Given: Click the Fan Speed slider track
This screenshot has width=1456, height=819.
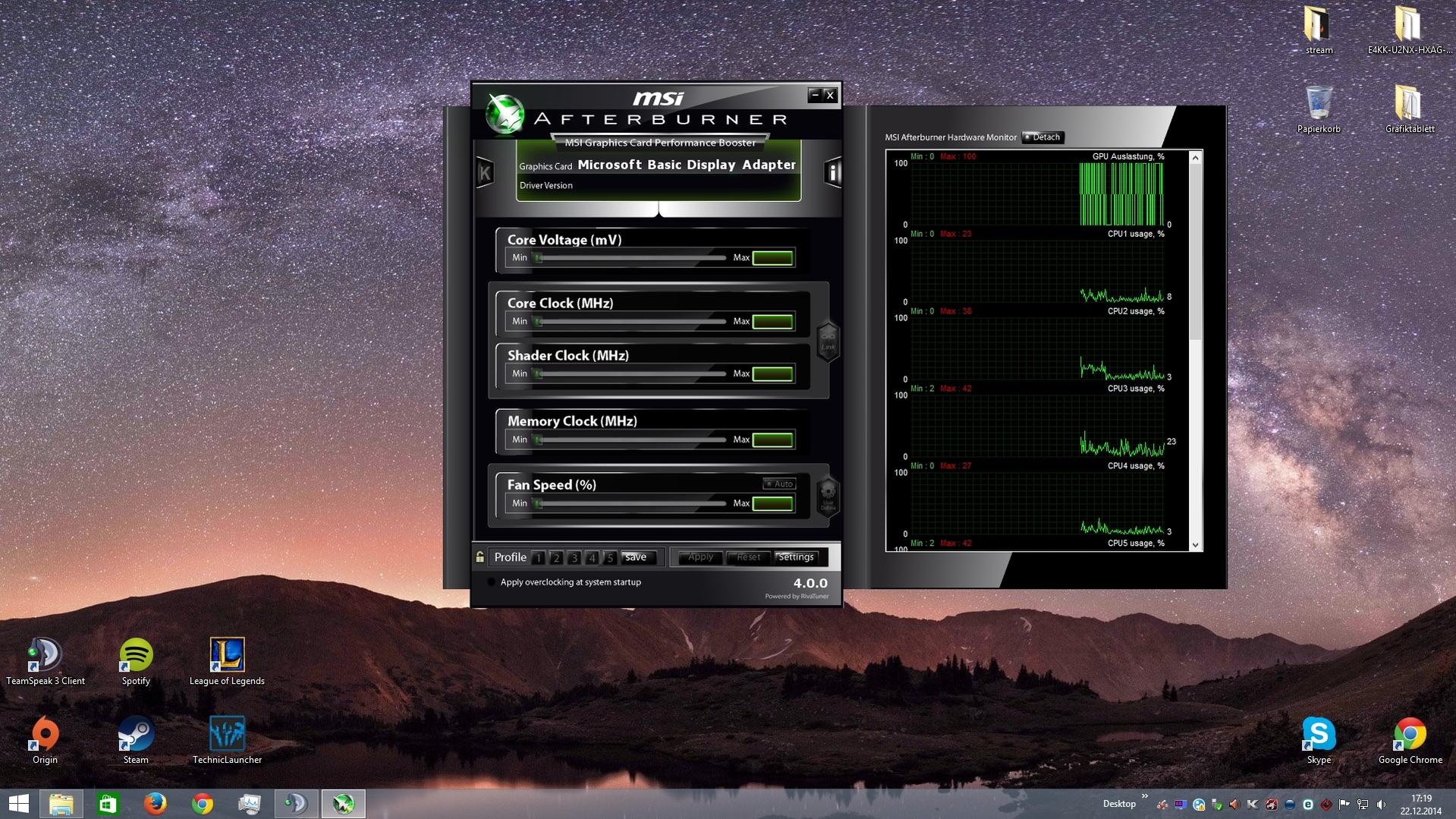Looking at the screenshot, I should click(x=630, y=504).
